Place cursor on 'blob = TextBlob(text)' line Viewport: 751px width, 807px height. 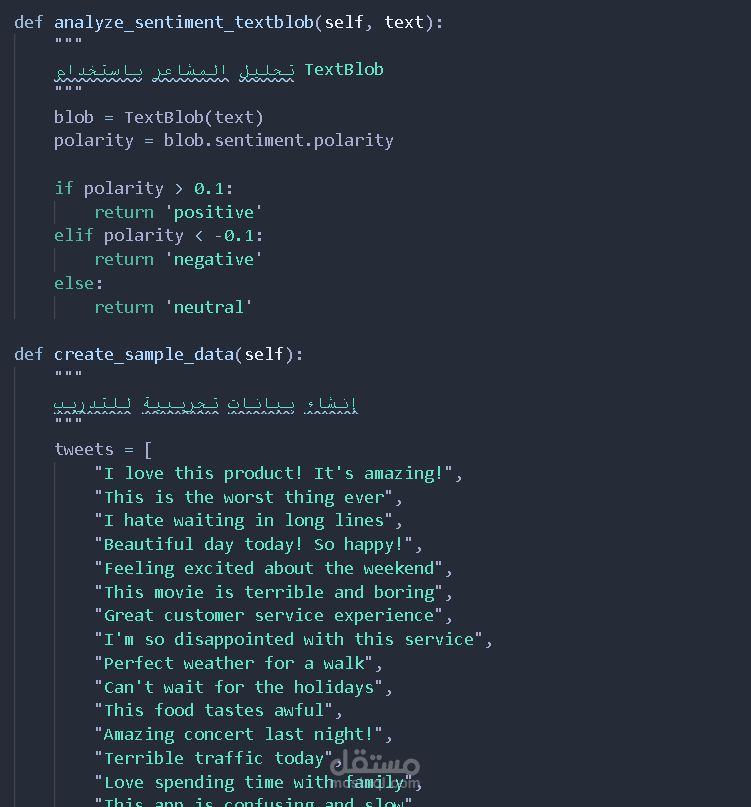click(x=158, y=117)
